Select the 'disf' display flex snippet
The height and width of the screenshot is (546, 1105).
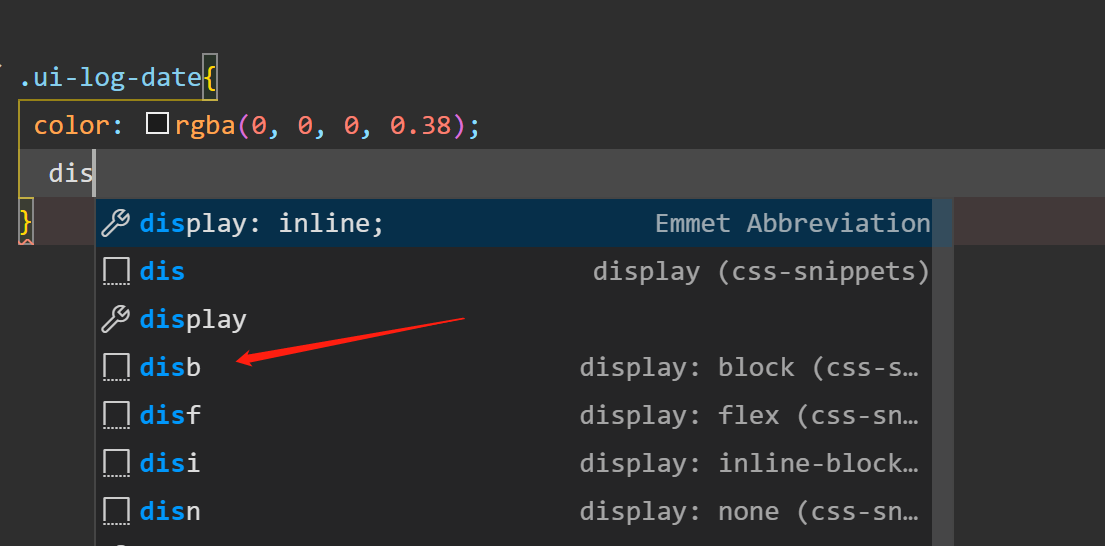tap(514, 415)
